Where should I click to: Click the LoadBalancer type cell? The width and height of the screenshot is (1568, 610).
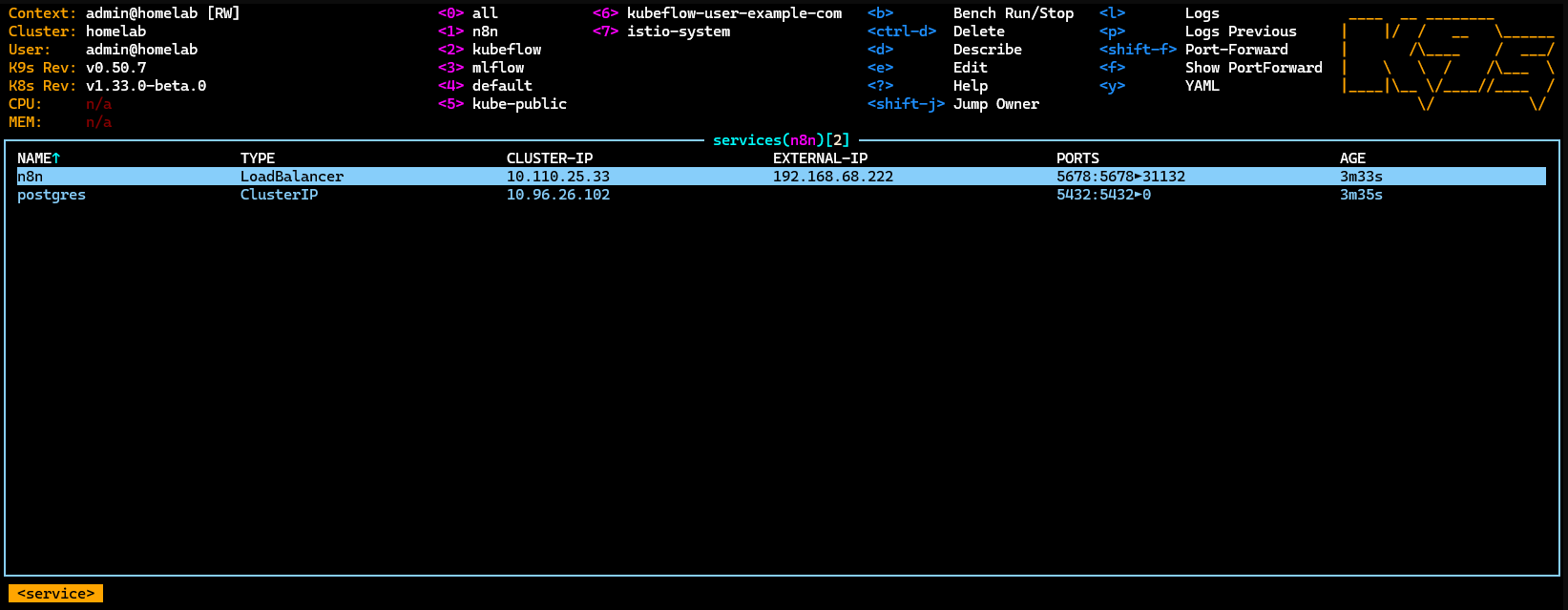pos(292,177)
